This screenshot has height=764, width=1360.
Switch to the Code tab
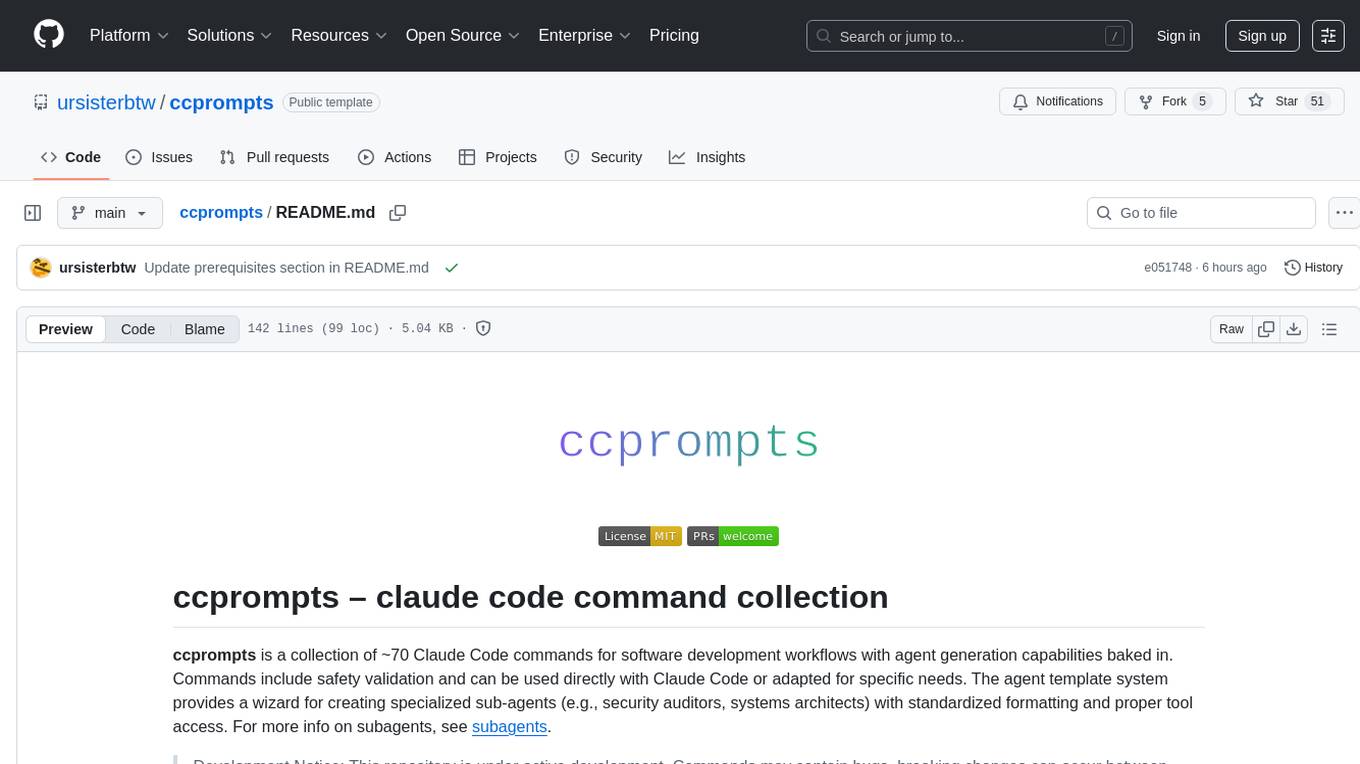(x=70, y=157)
